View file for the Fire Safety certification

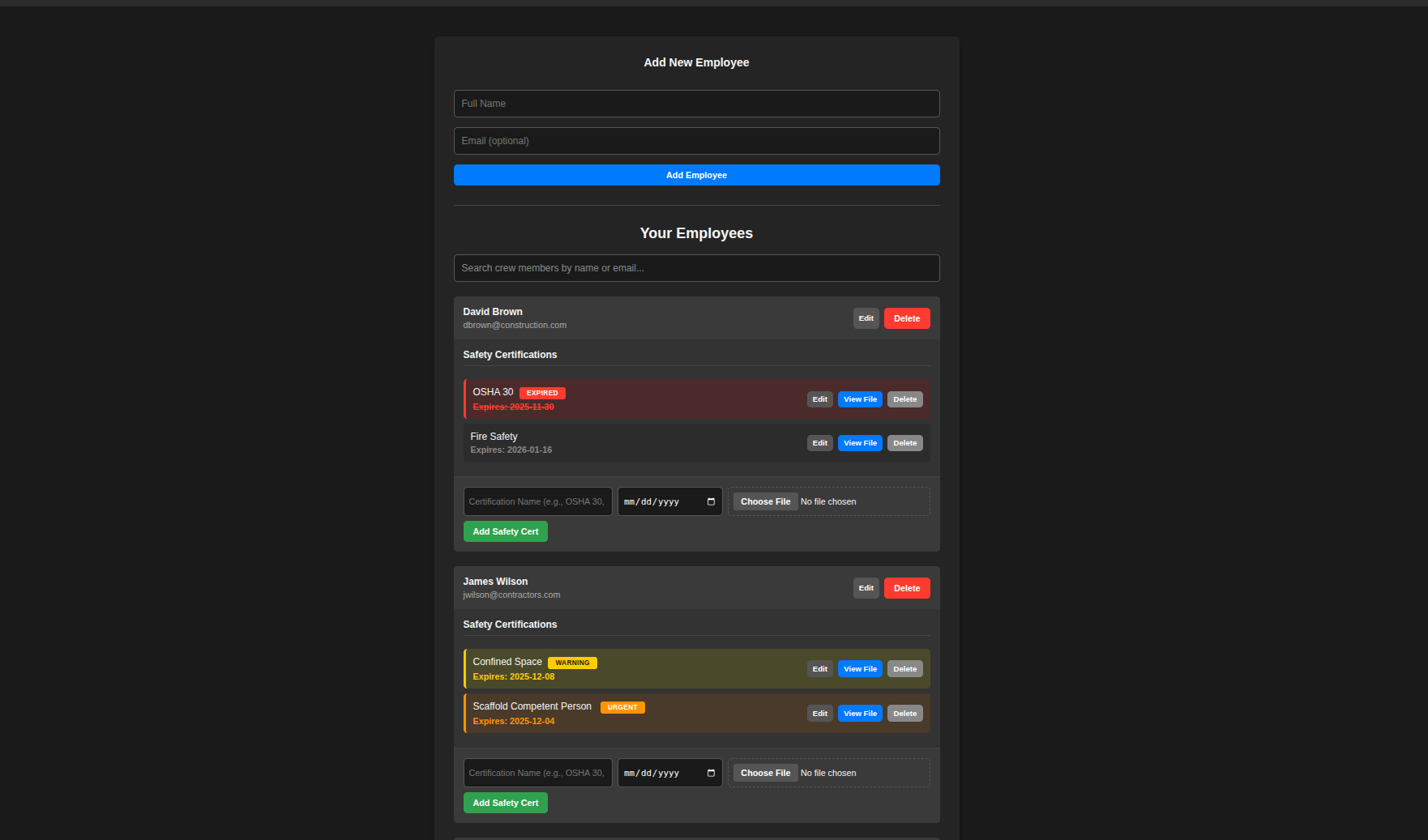(860, 442)
